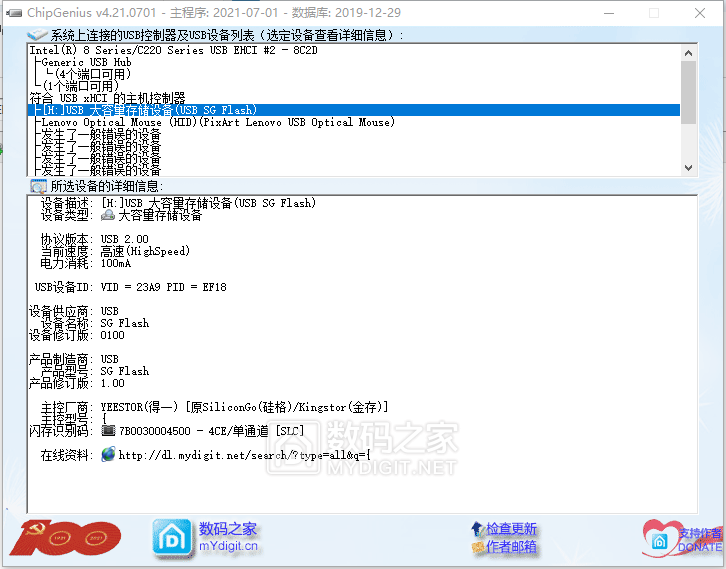The image size is (726, 569).
Task: Select the (1个端口可用) entry
Action: click(81, 86)
